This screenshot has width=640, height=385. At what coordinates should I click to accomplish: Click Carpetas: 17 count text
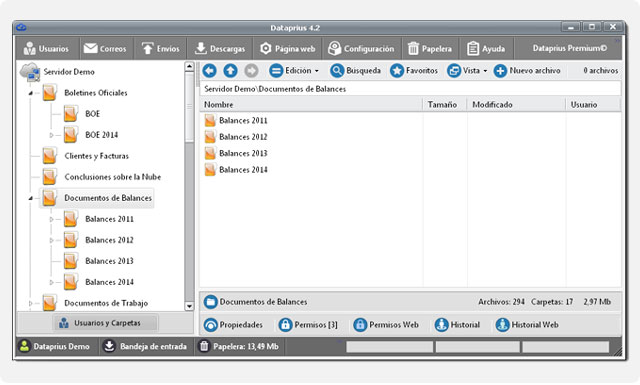(x=552, y=302)
